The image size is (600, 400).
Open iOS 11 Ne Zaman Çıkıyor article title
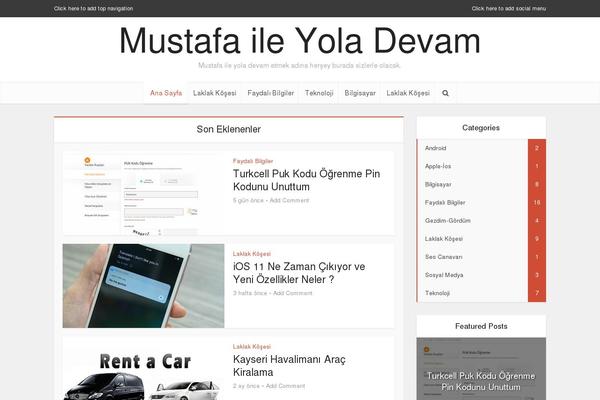point(299,273)
